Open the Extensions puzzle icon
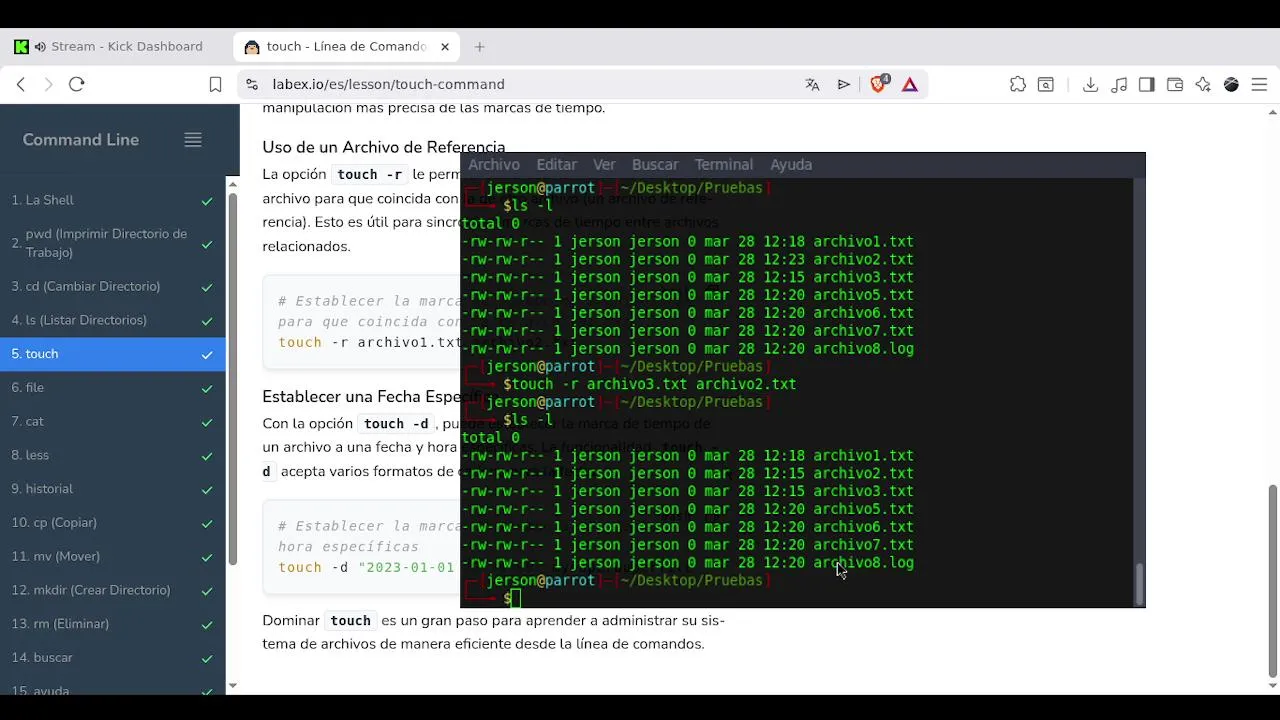 1018,85
